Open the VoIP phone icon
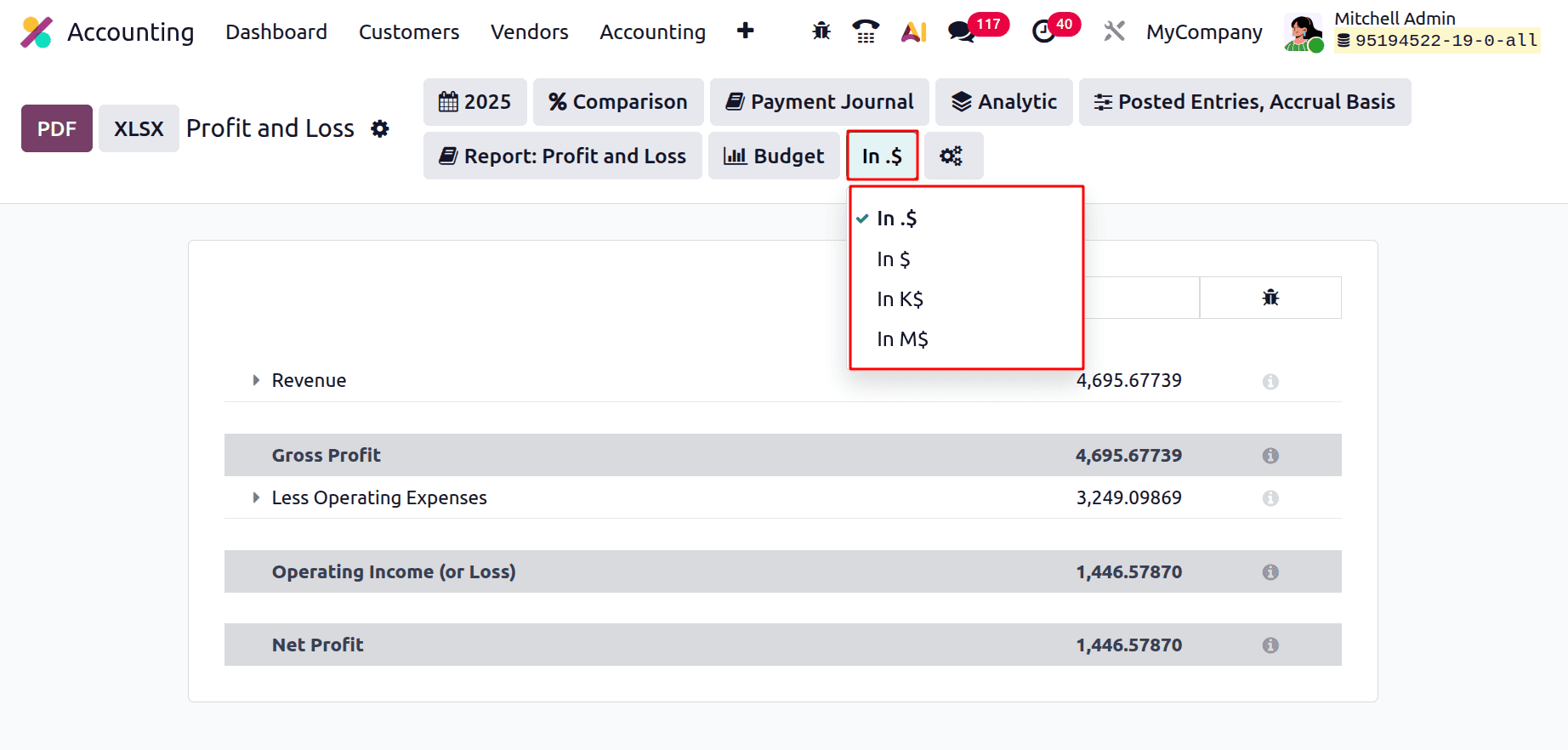This screenshot has width=1568, height=750. 866,31
